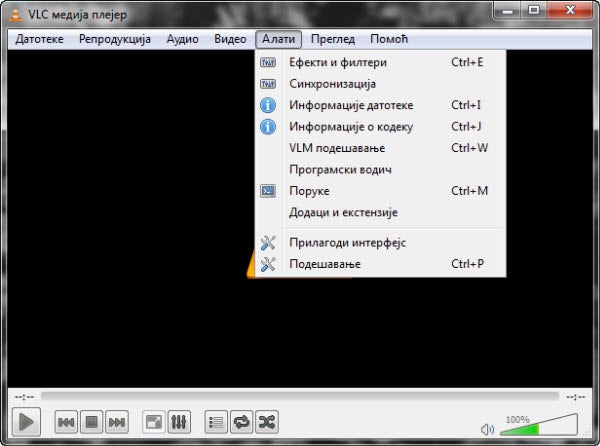The width and height of the screenshot is (600, 446).
Task: Toggle fullscreen video mode icon
Action: point(154,422)
